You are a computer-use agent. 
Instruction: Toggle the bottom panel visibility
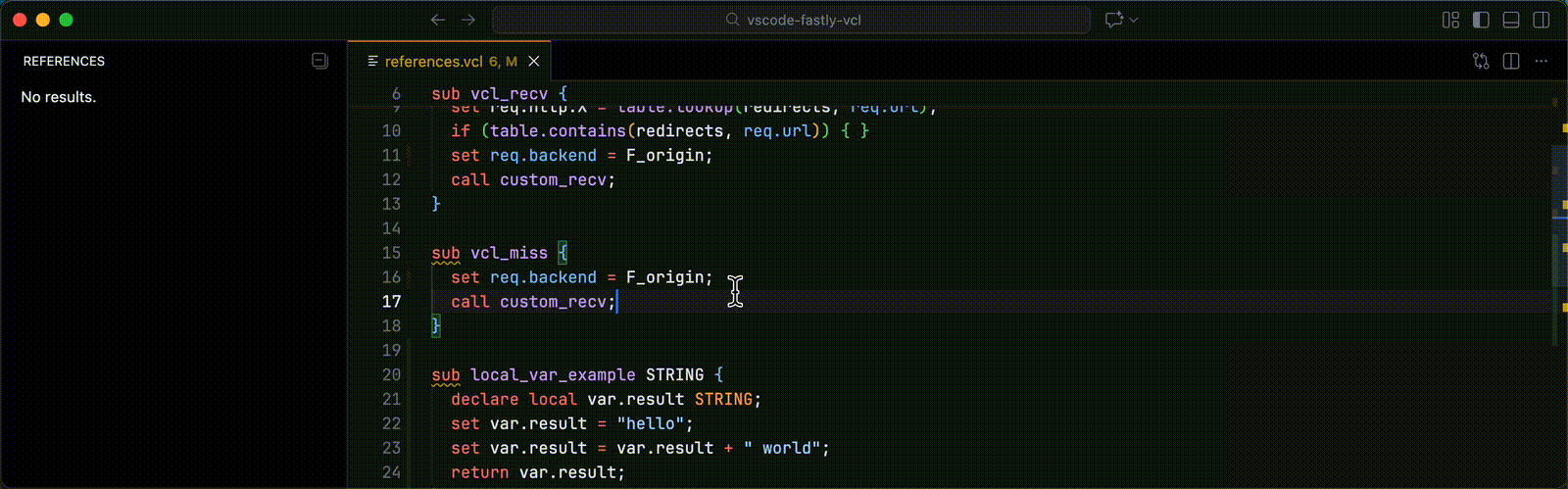tap(1511, 20)
